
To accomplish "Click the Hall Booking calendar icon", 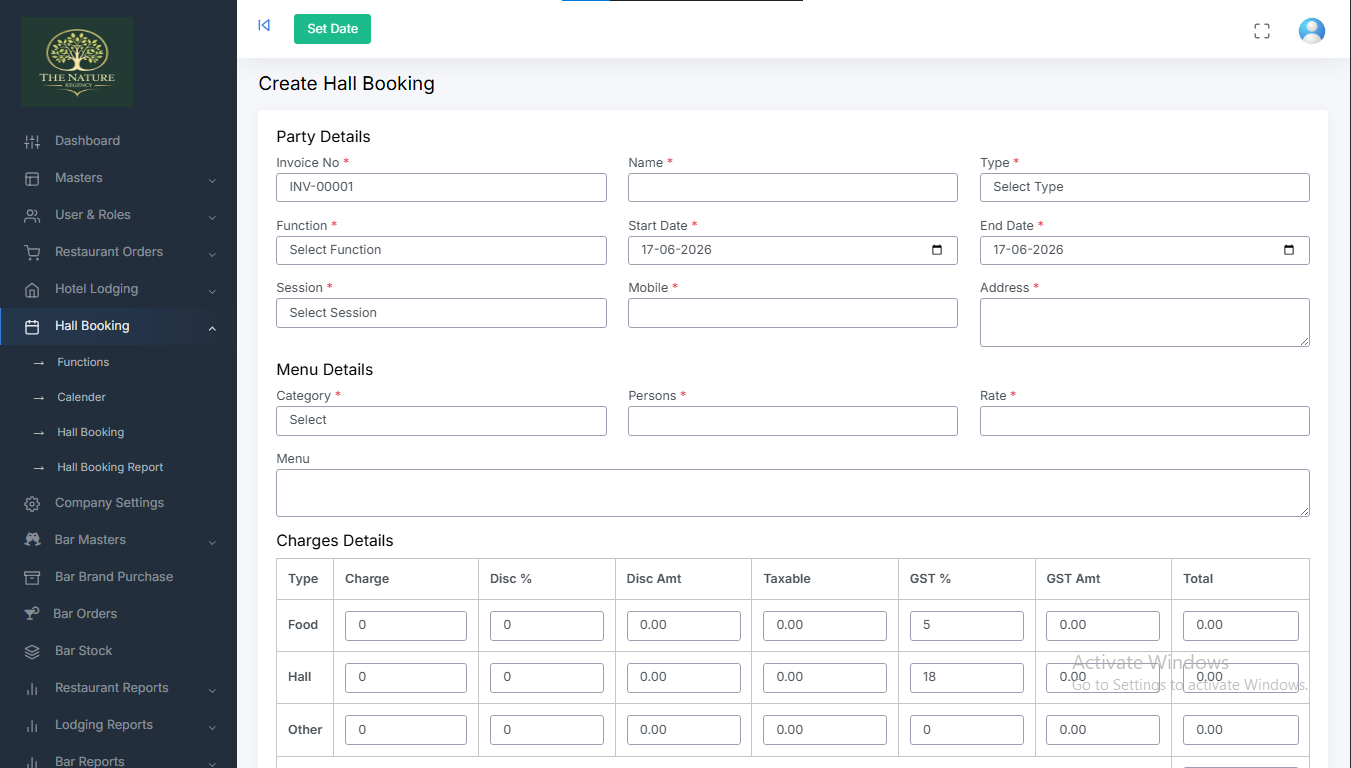I will click(32, 327).
